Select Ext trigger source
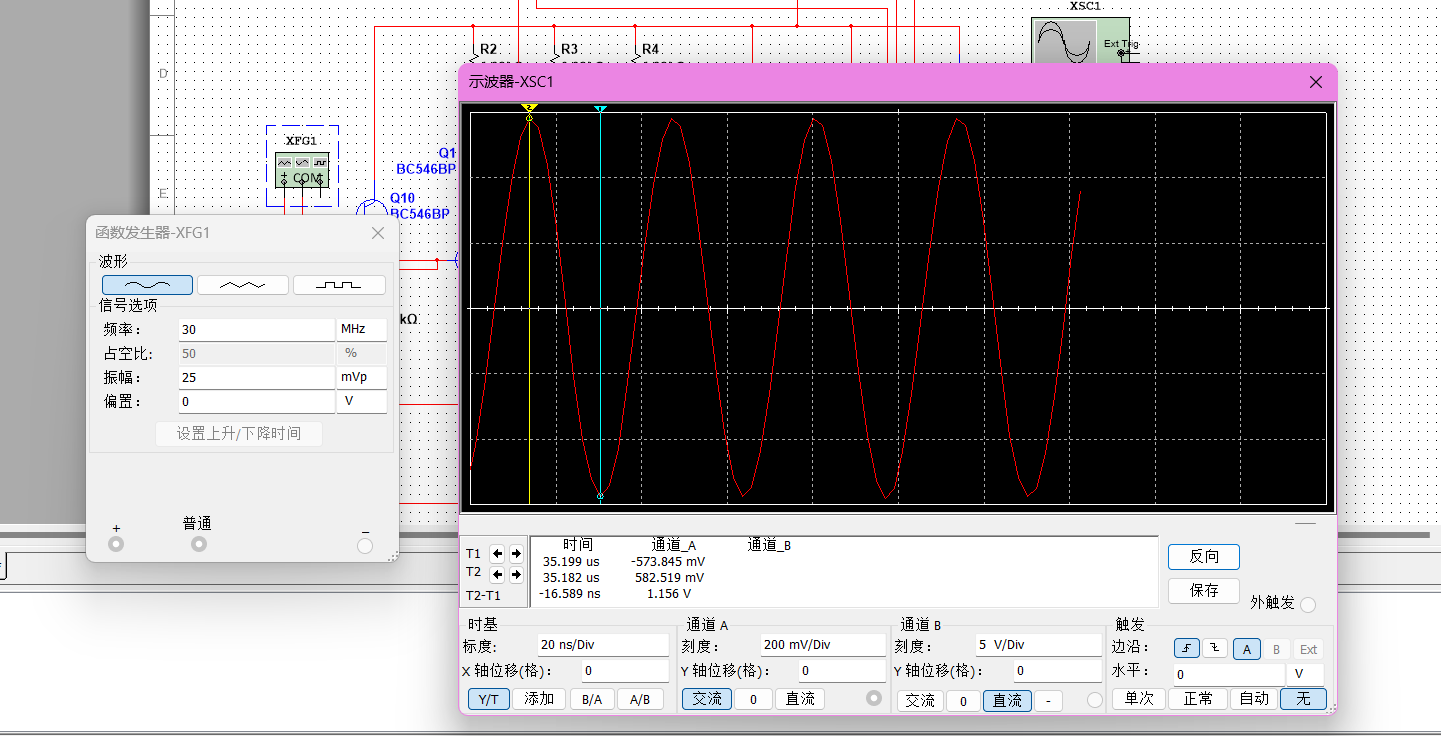 pos(1308,649)
